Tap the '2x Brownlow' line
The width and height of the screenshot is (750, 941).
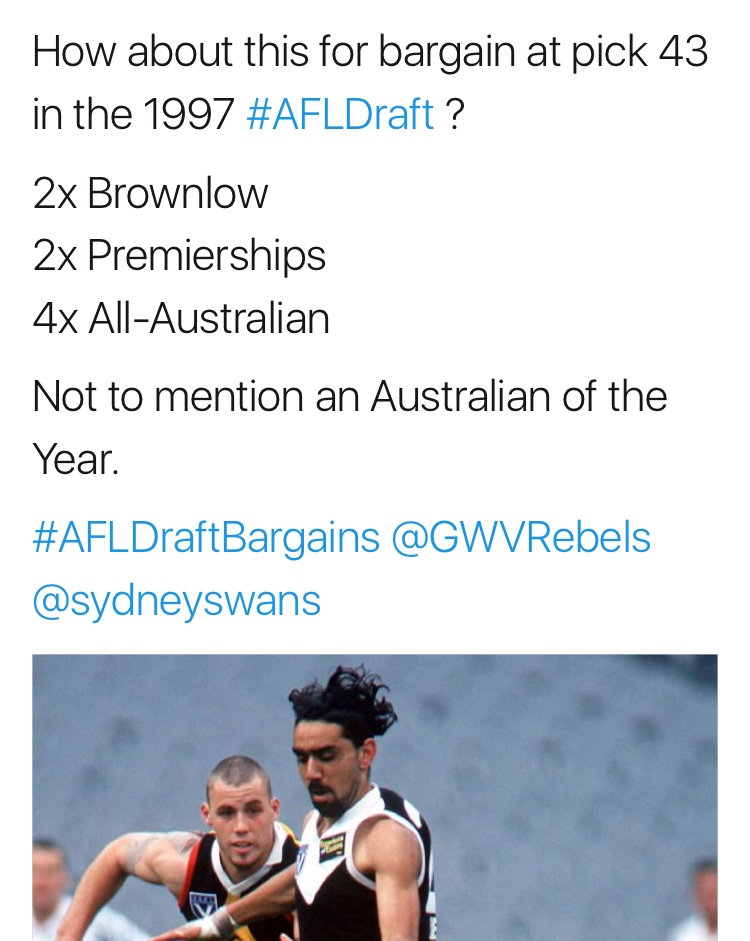click(150, 194)
